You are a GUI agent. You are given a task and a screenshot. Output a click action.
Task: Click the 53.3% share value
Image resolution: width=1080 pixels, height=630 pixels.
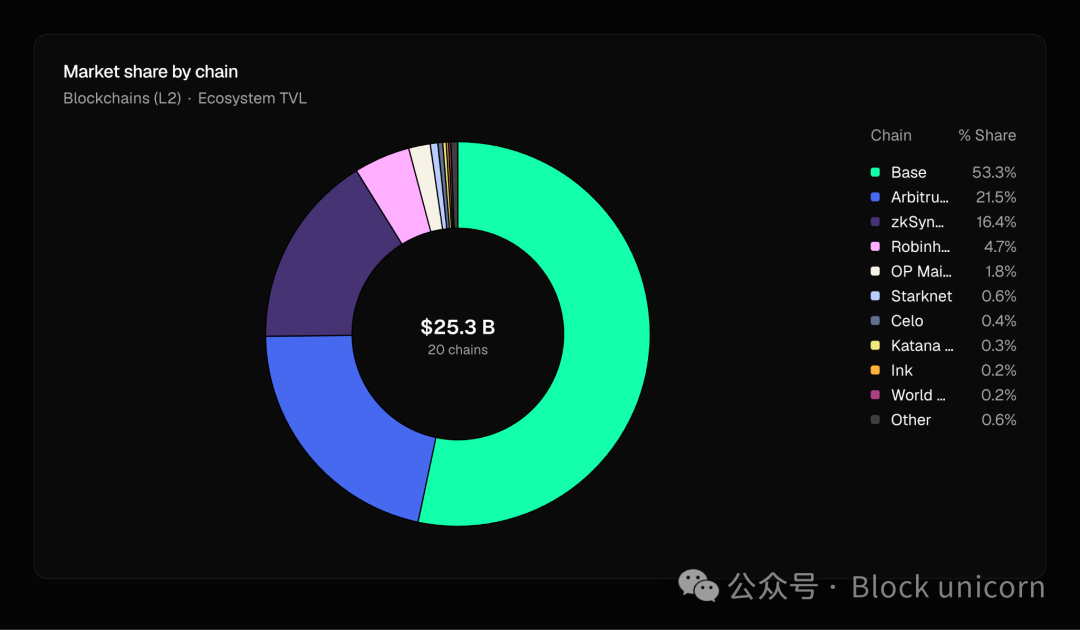(x=994, y=172)
